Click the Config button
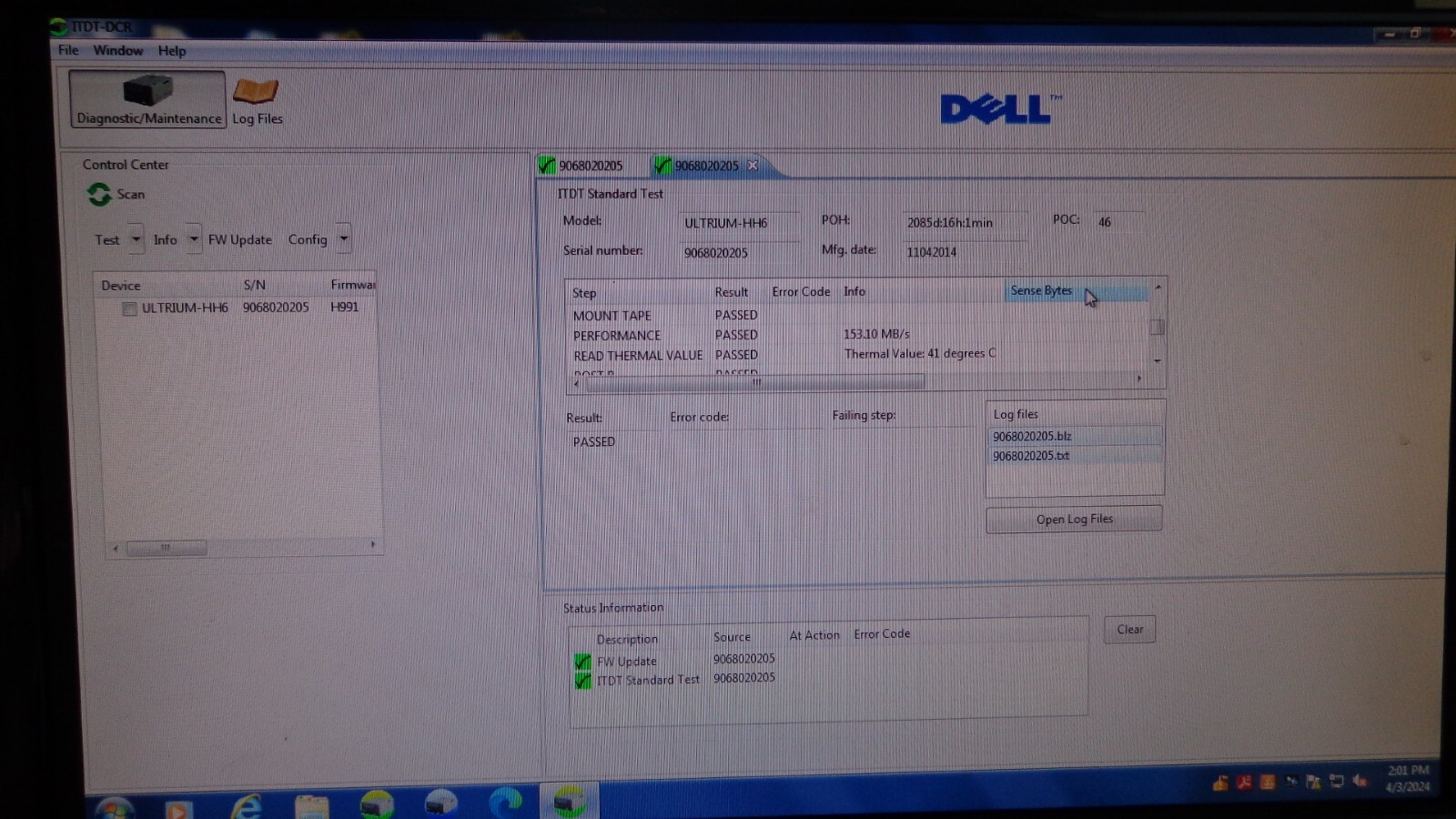Image resolution: width=1456 pixels, height=819 pixels. click(308, 239)
